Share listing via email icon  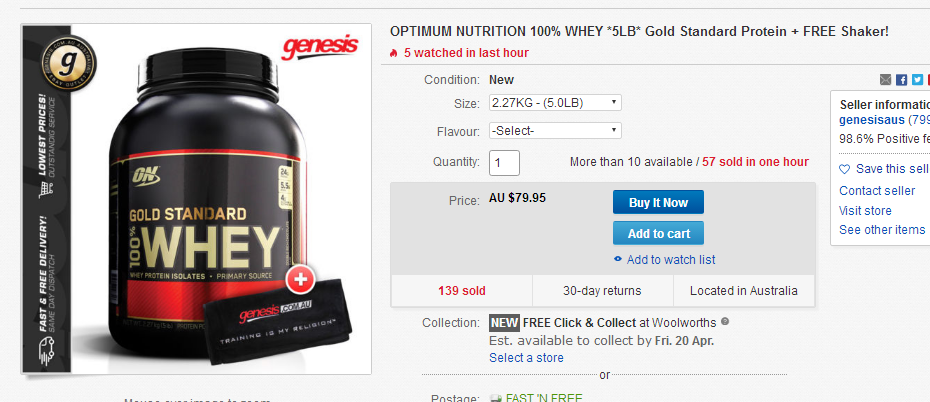coord(886,80)
